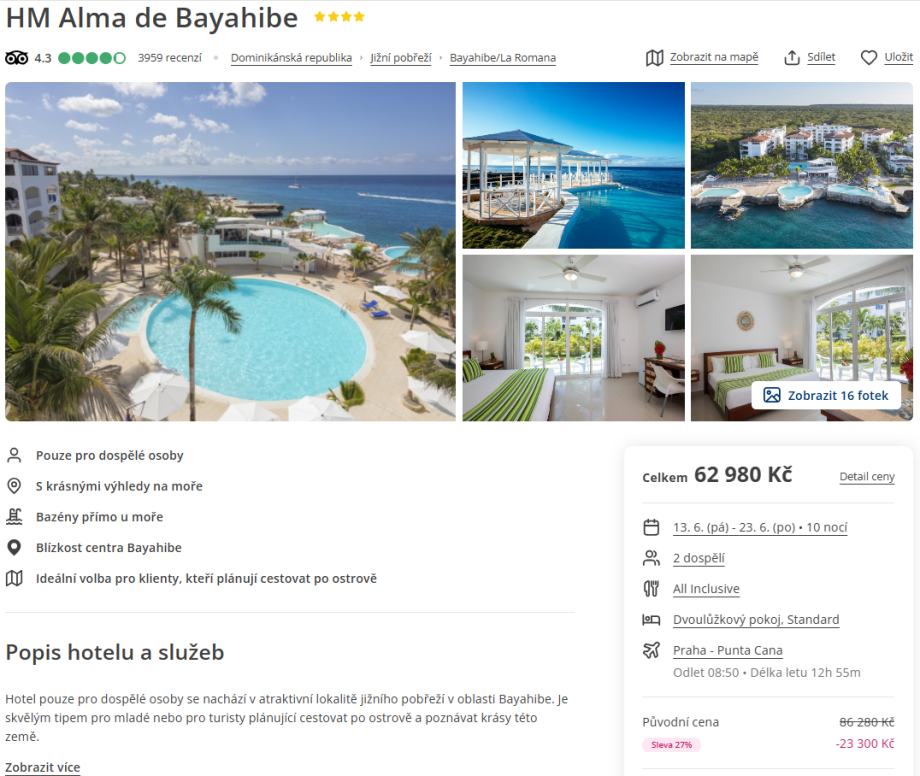Click the TripAdvisor owl logo
The height and width of the screenshot is (776, 920).
(x=16, y=58)
